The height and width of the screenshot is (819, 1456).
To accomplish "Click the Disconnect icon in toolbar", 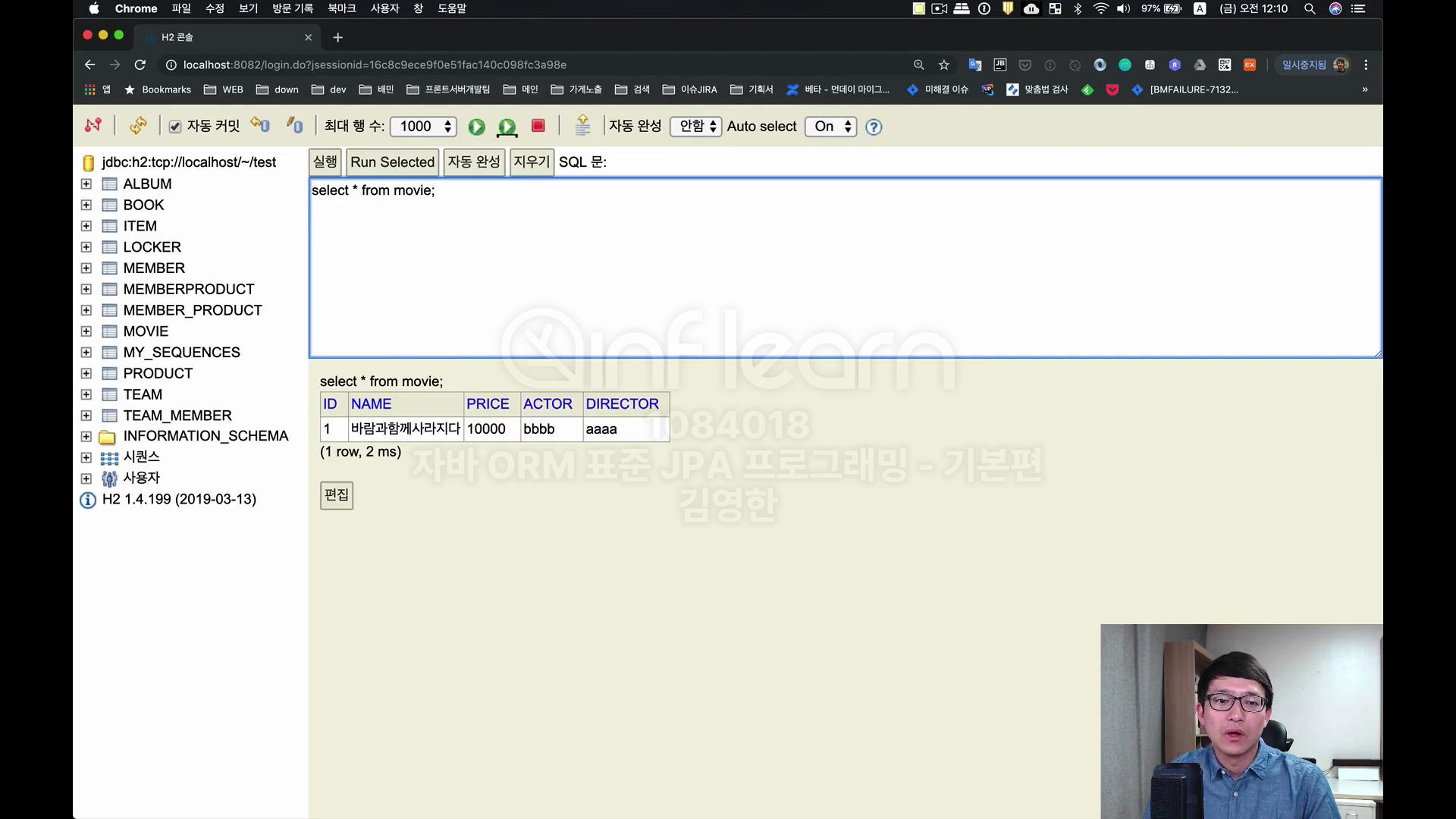I will (93, 125).
